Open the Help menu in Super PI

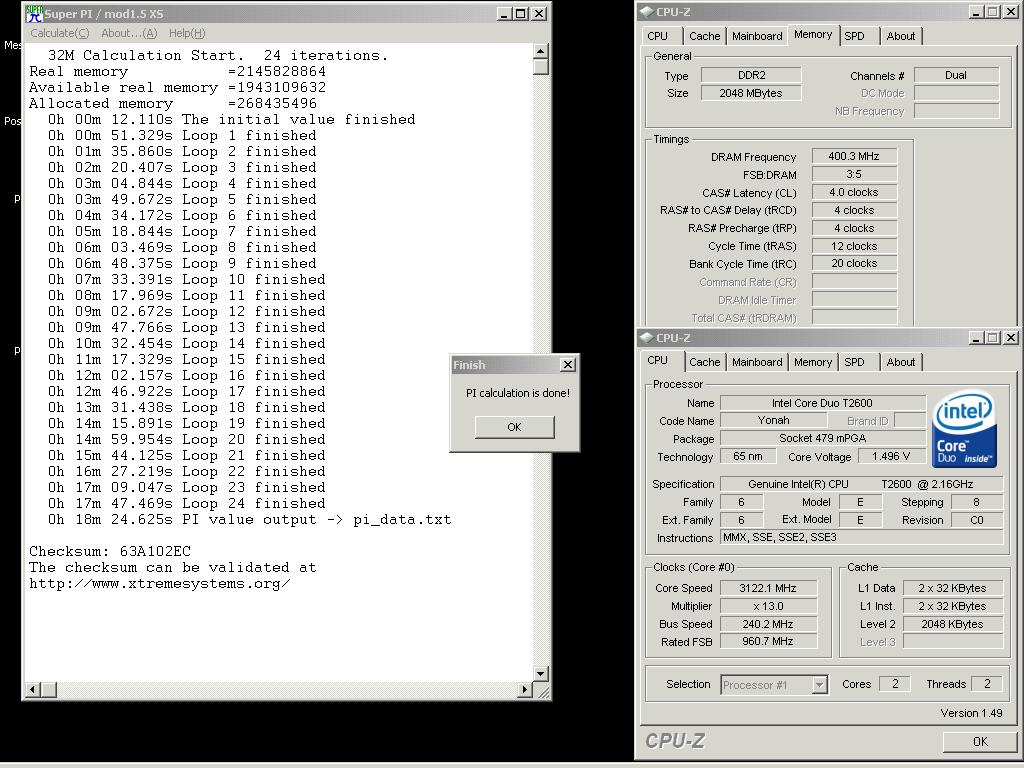tap(187, 33)
